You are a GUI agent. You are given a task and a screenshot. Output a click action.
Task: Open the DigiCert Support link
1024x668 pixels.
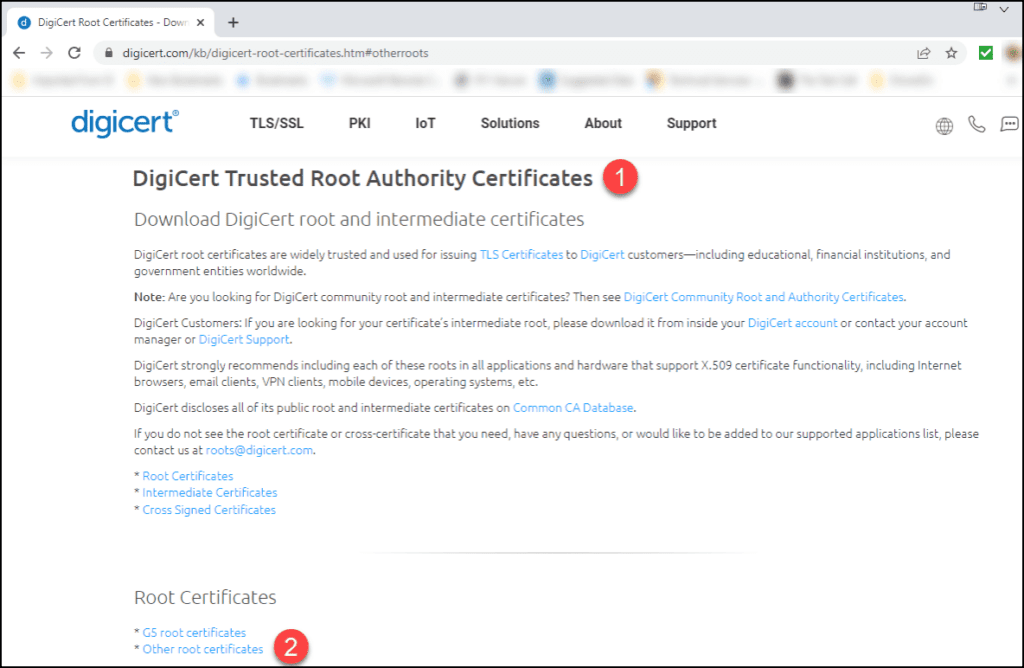244,340
